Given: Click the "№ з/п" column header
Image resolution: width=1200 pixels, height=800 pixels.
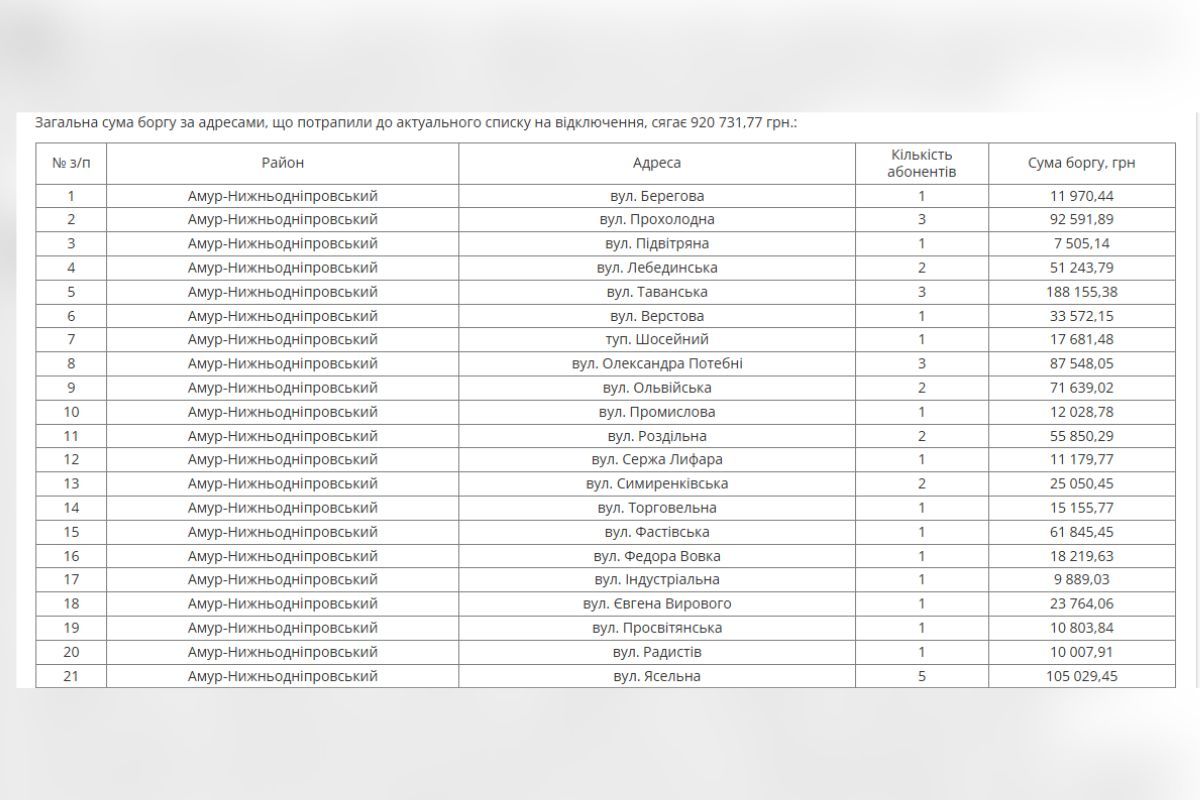Looking at the screenshot, I should (x=70, y=163).
